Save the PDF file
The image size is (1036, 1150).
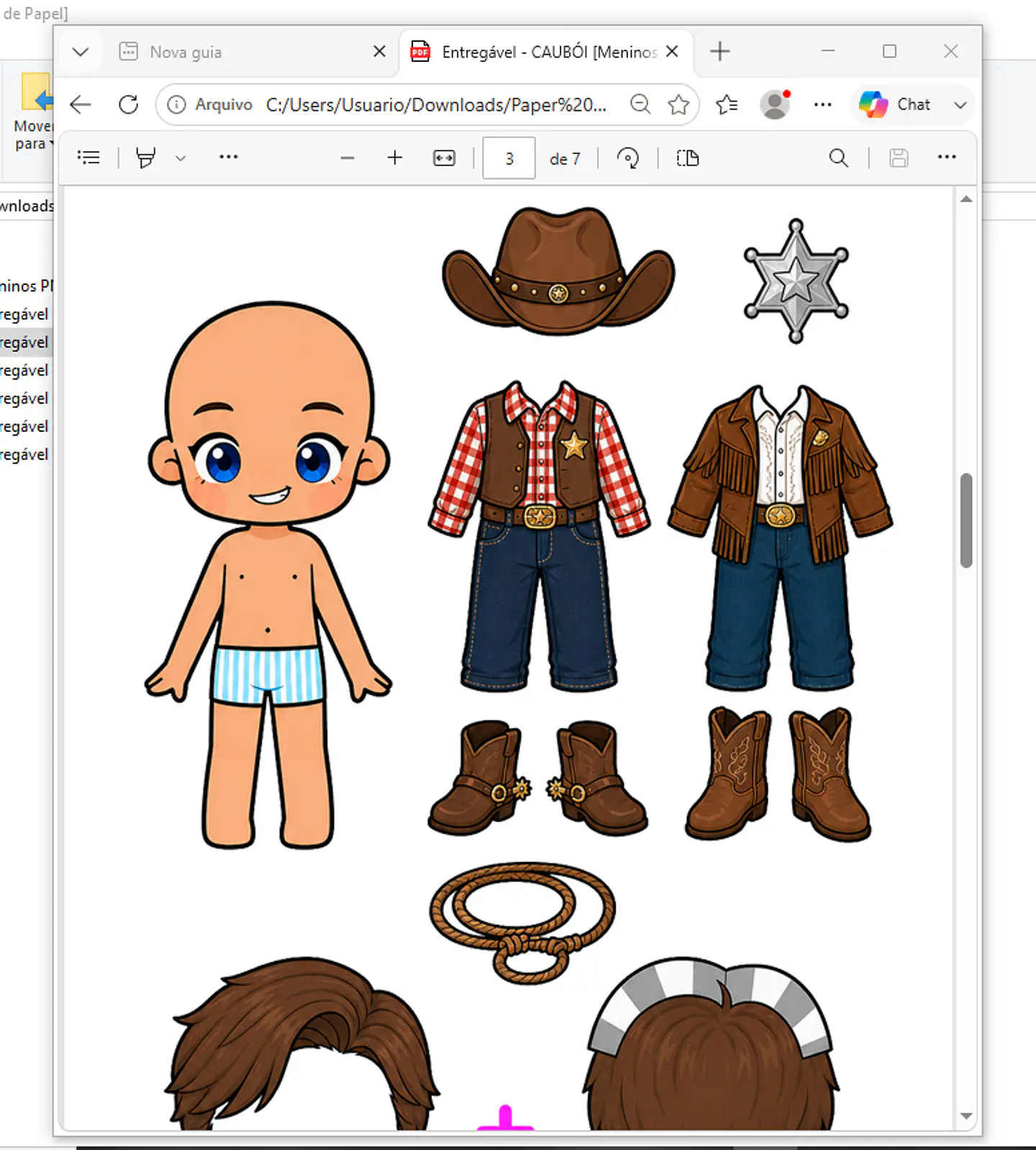pyautogui.click(x=899, y=158)
